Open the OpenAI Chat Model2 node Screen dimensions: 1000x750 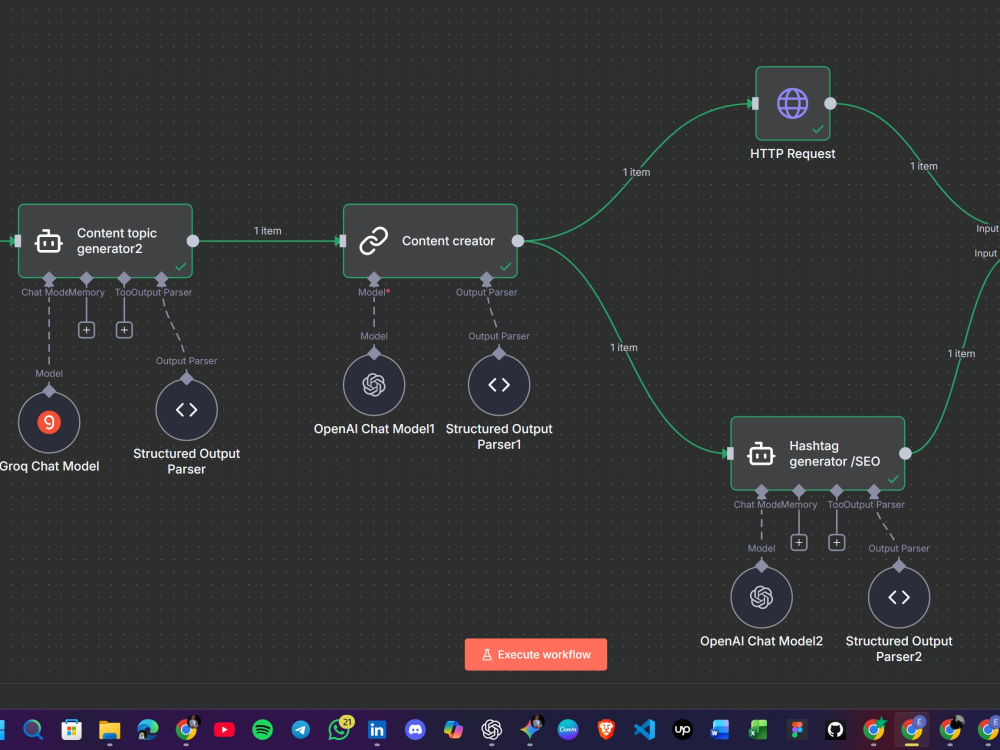[761, 597]
